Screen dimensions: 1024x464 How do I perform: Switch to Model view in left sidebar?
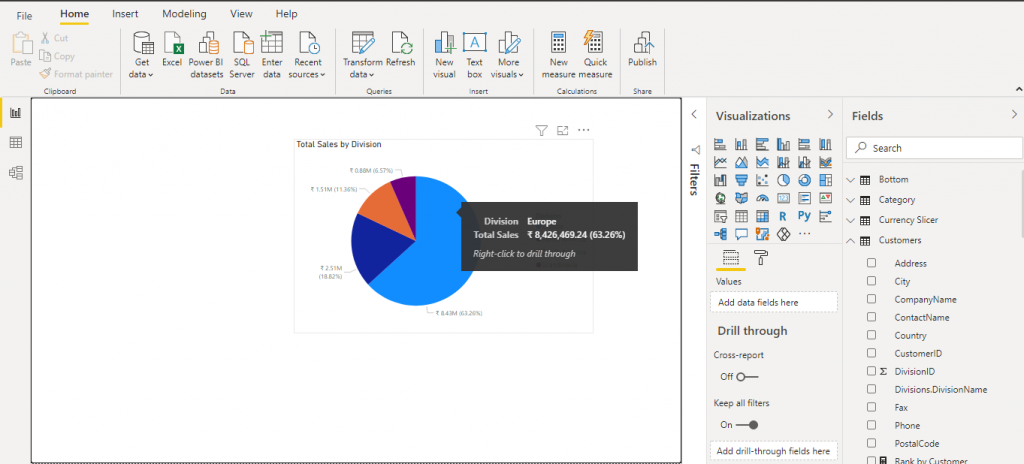click(x=15, y=173)
